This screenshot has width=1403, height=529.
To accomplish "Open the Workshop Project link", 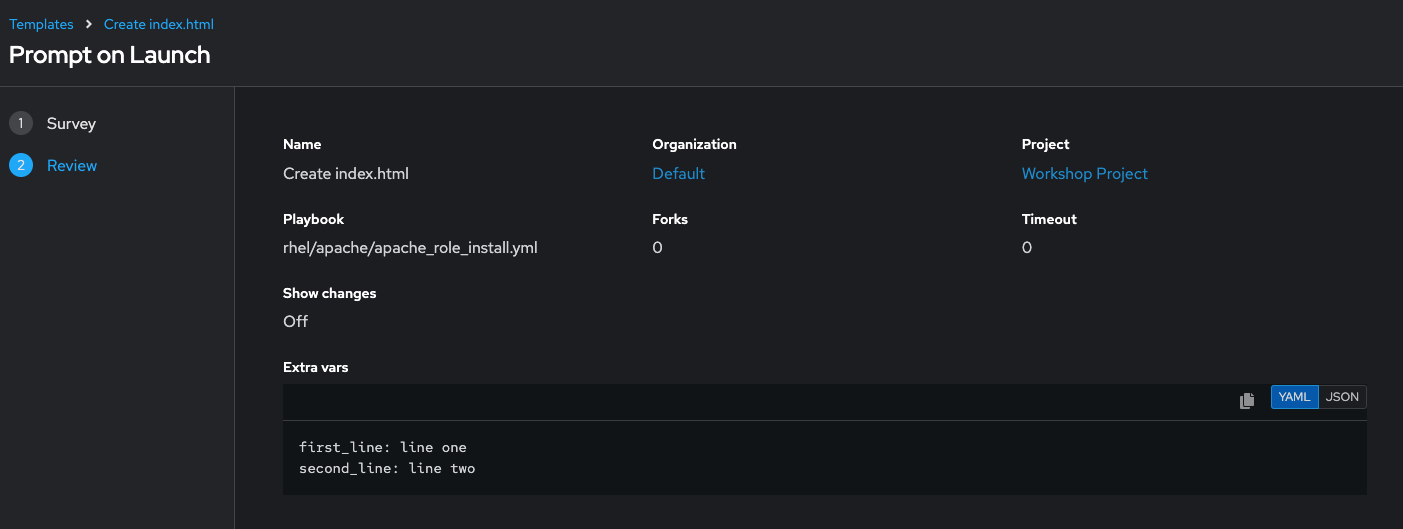I will pyautogui.click(x=1084, y=174).
